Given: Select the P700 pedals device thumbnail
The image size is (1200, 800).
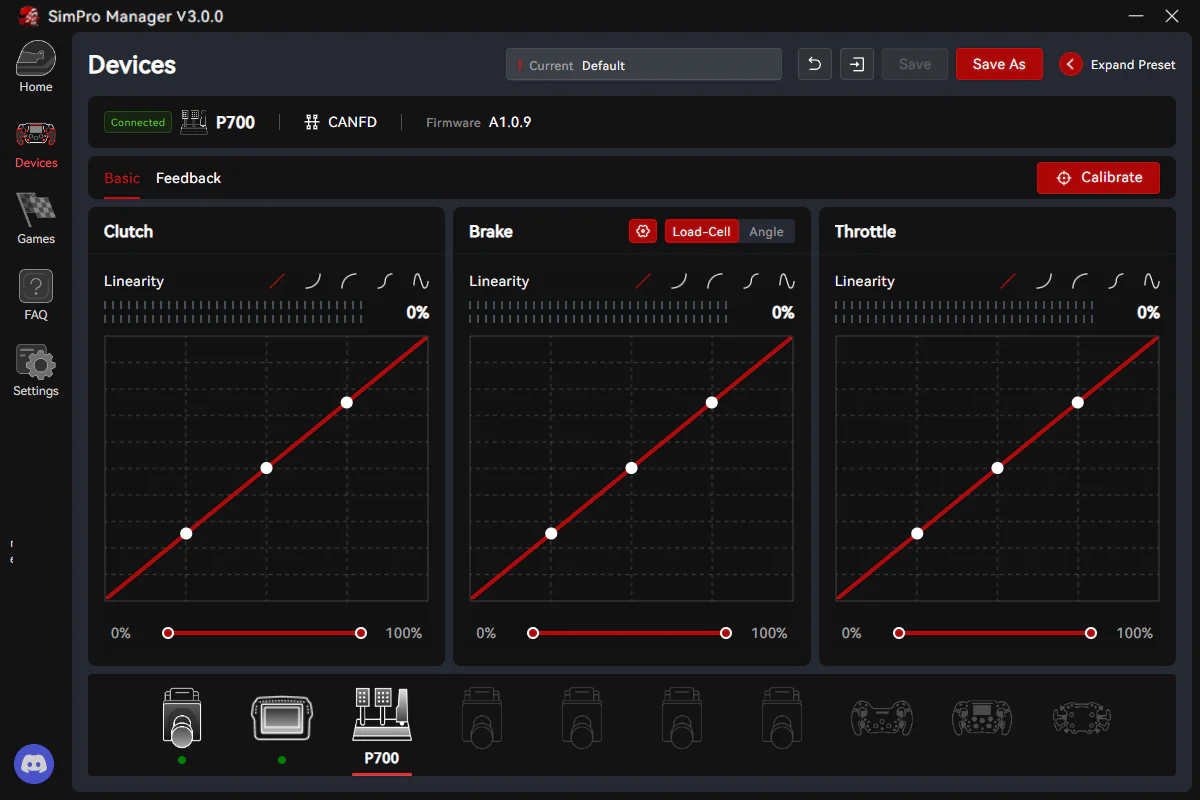Looking at the screenshot, I should 381,714.
